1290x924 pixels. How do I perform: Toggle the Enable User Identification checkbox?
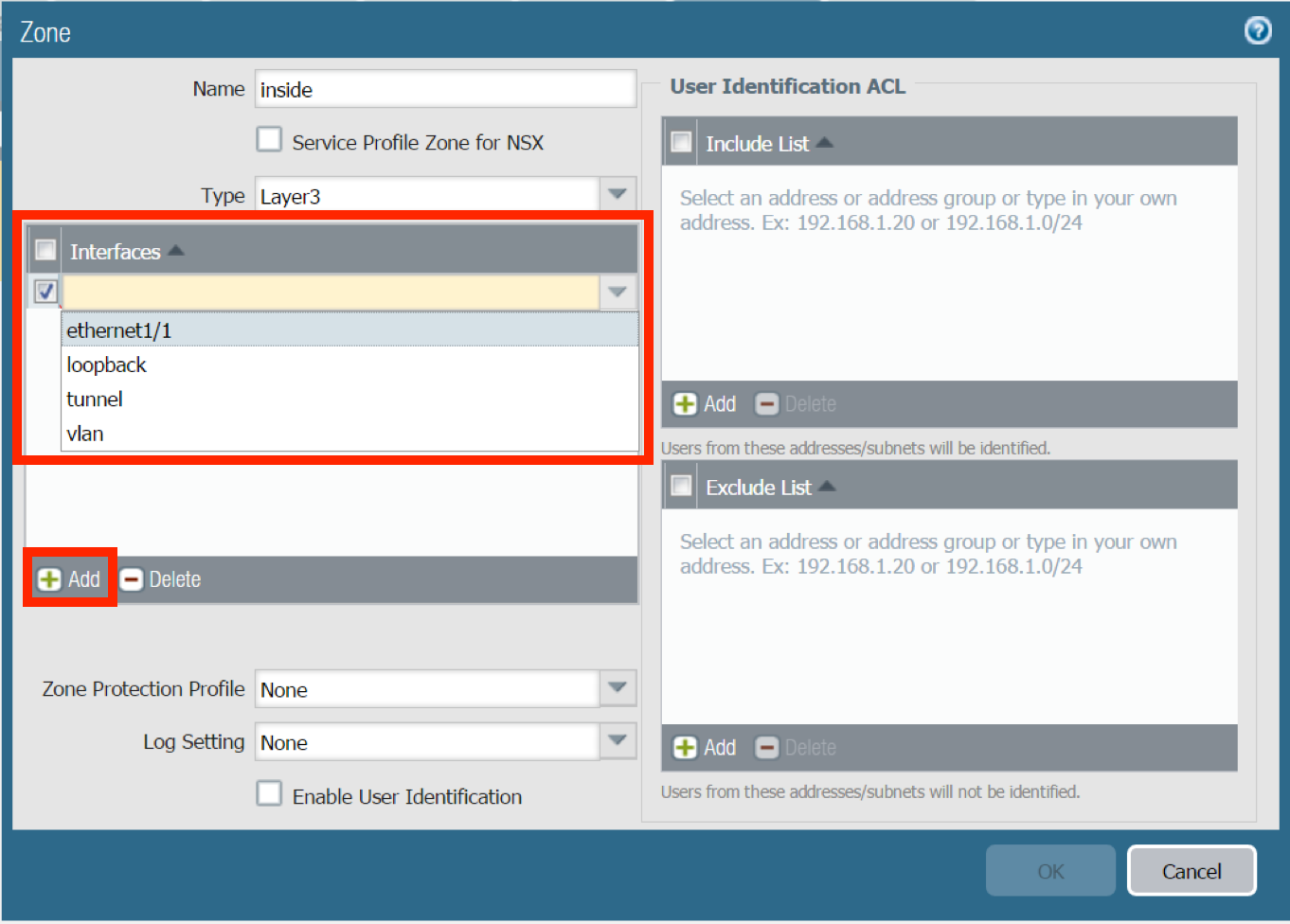tap(269, 793)
